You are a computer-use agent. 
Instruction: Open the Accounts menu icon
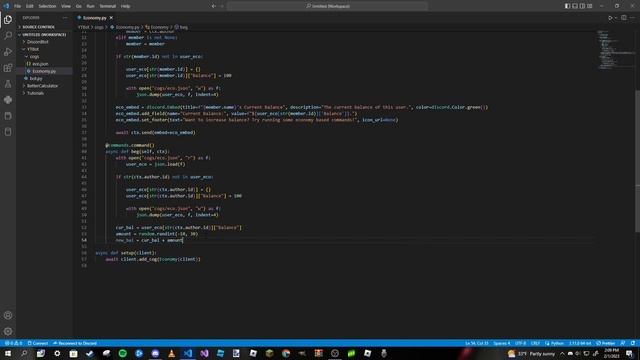click(8, 315)
